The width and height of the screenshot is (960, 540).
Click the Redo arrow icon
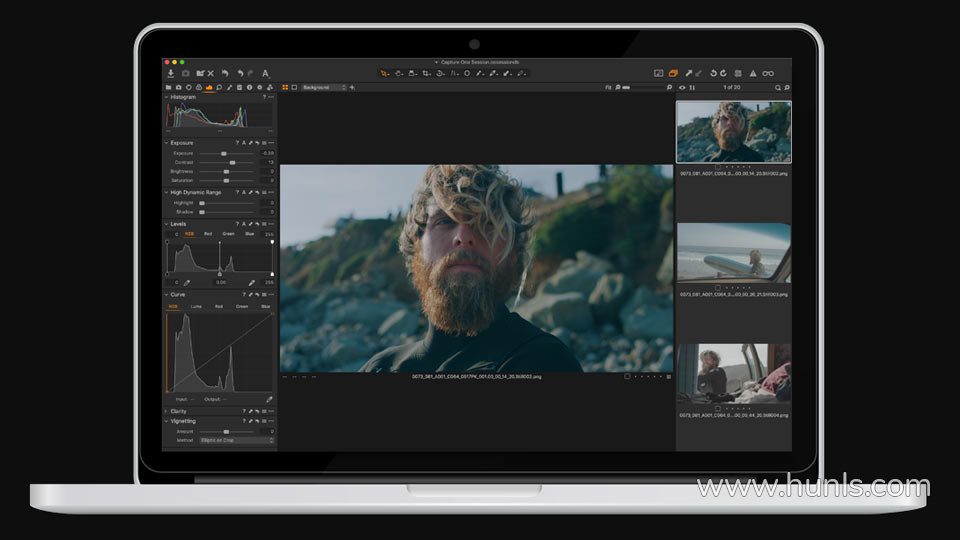click(250, 73)
